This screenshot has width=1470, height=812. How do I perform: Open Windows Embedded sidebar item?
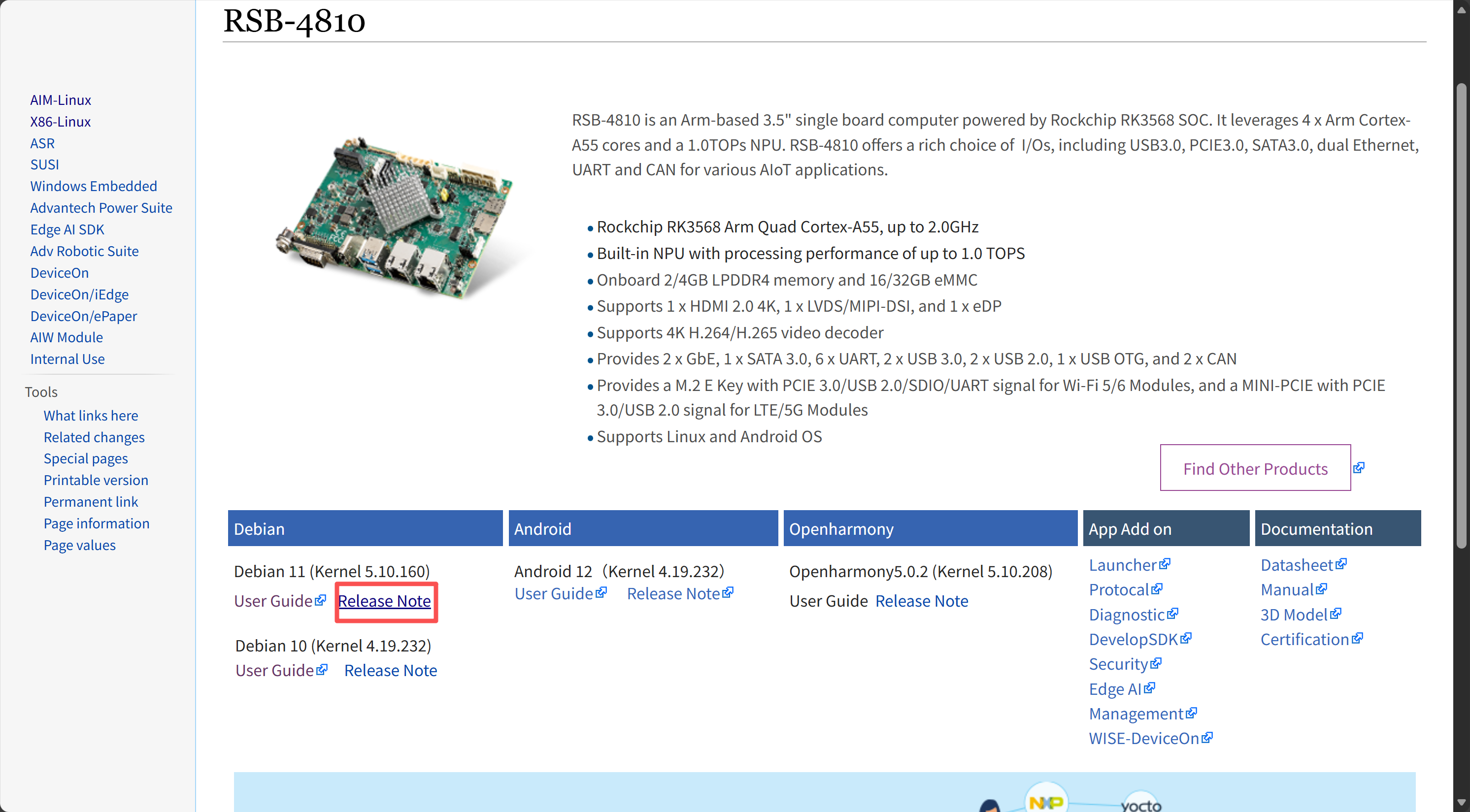(x=94, y=186)
